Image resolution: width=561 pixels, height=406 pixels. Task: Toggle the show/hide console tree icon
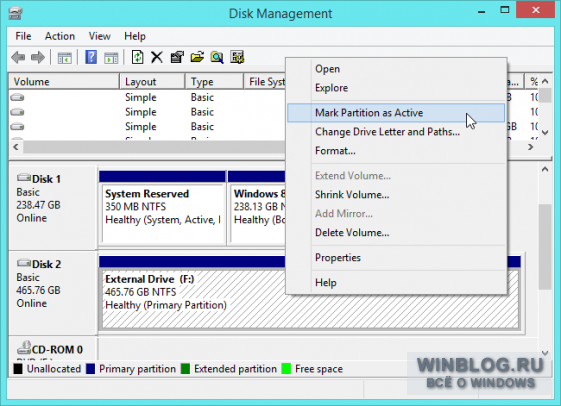64,58
